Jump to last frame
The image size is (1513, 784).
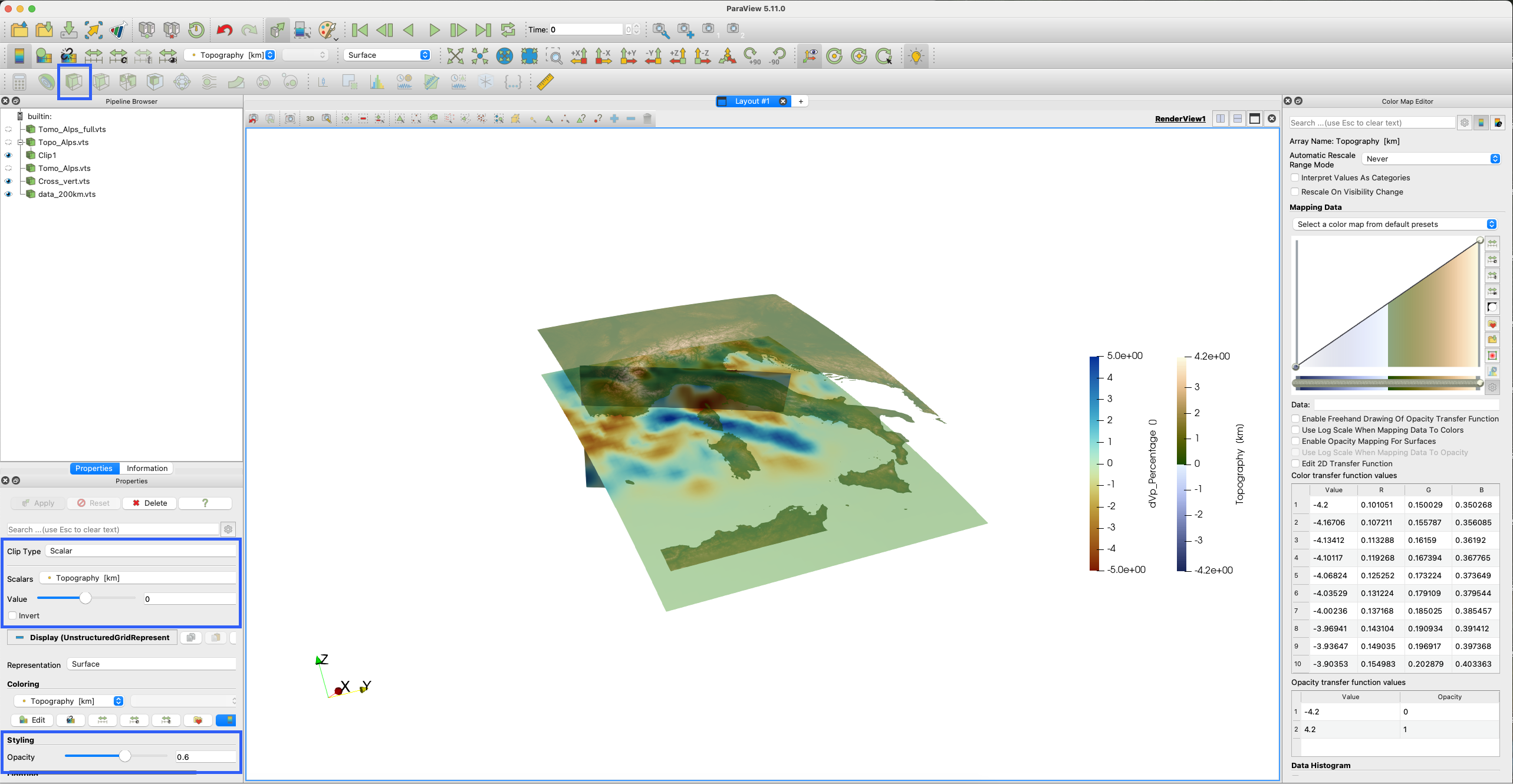483,29
